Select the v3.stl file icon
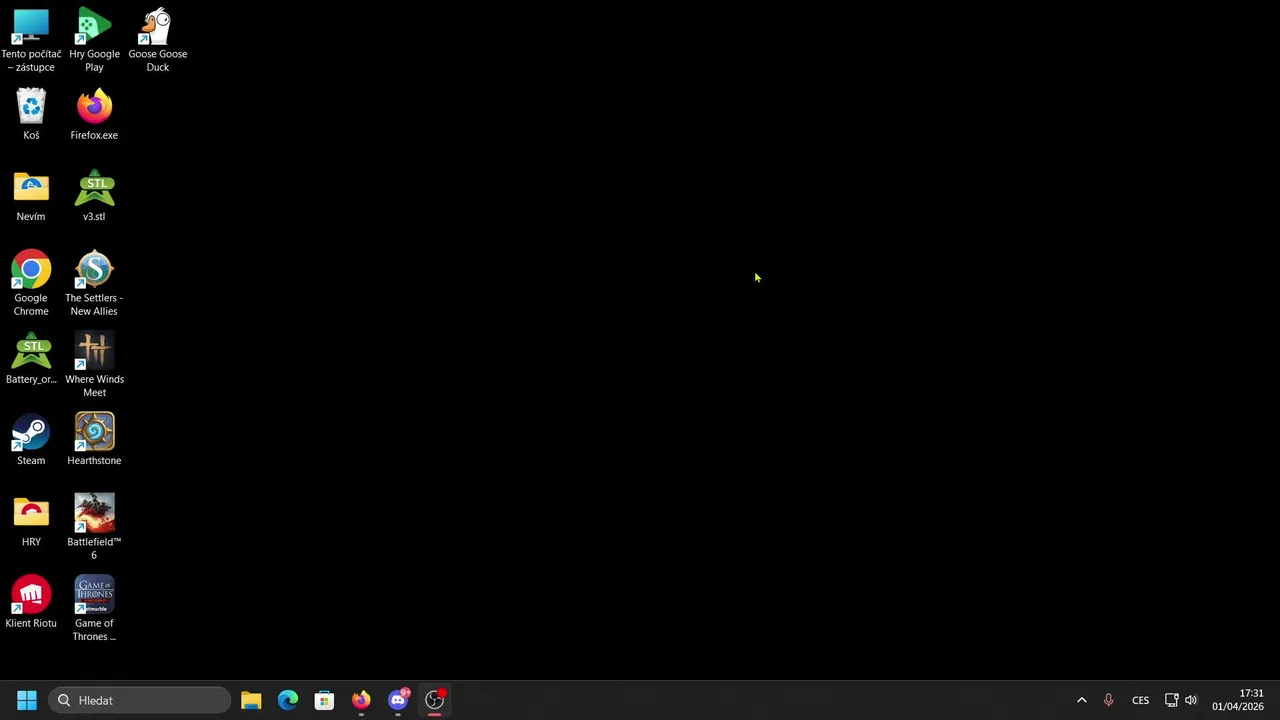This screenshot has width=1280, height=720. [94, 195]
